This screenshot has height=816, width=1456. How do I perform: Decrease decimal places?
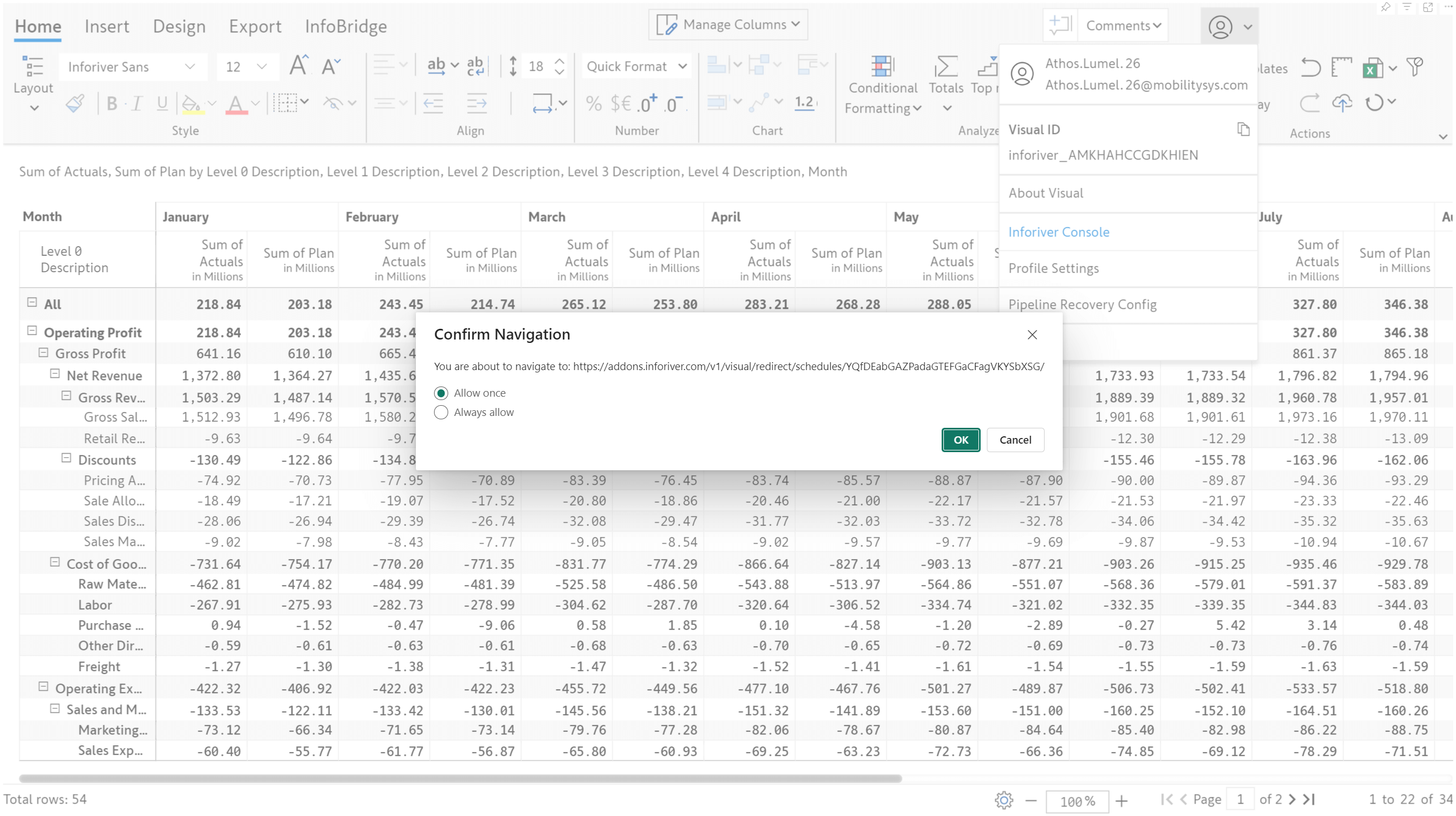click(x=675, y=104)
